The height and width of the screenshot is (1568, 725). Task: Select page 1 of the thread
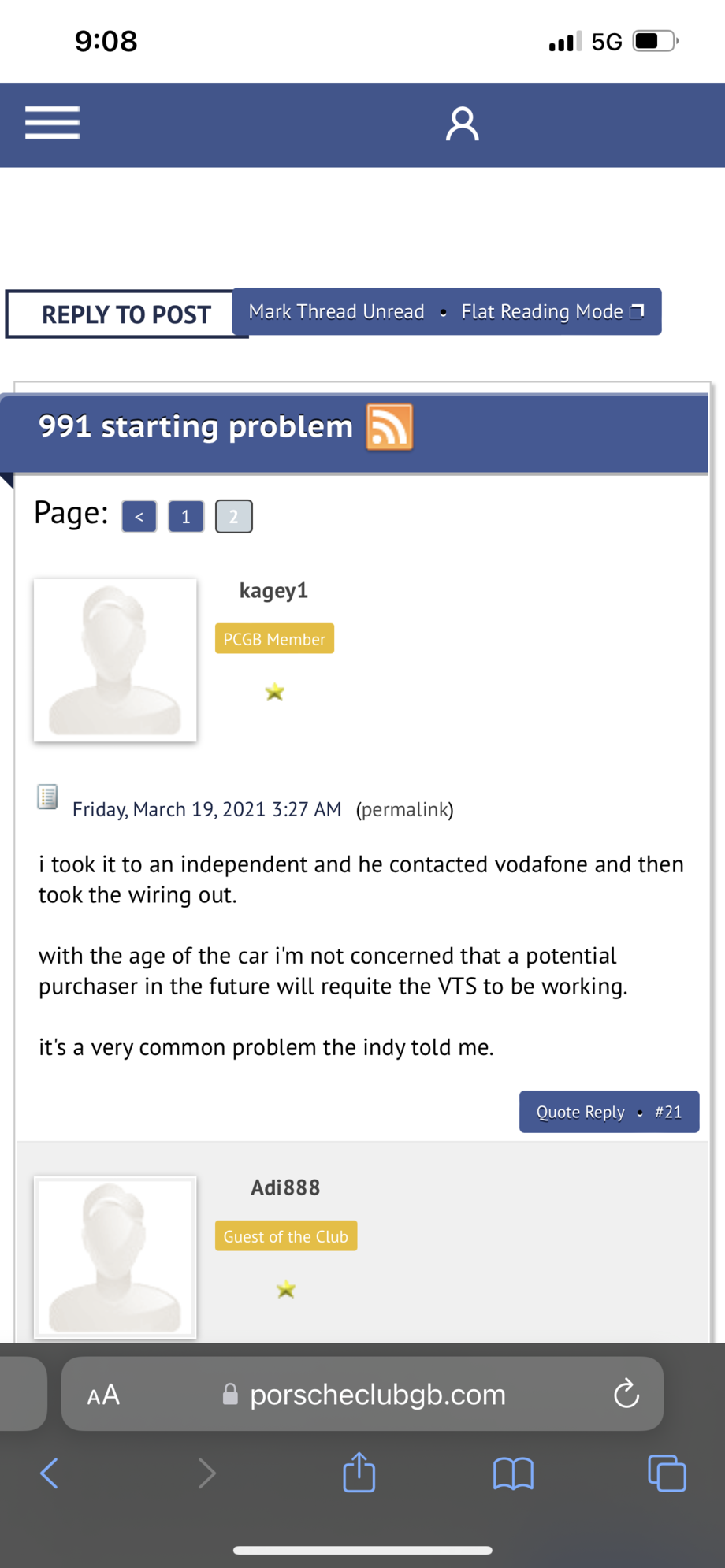(x=186, y=517)
